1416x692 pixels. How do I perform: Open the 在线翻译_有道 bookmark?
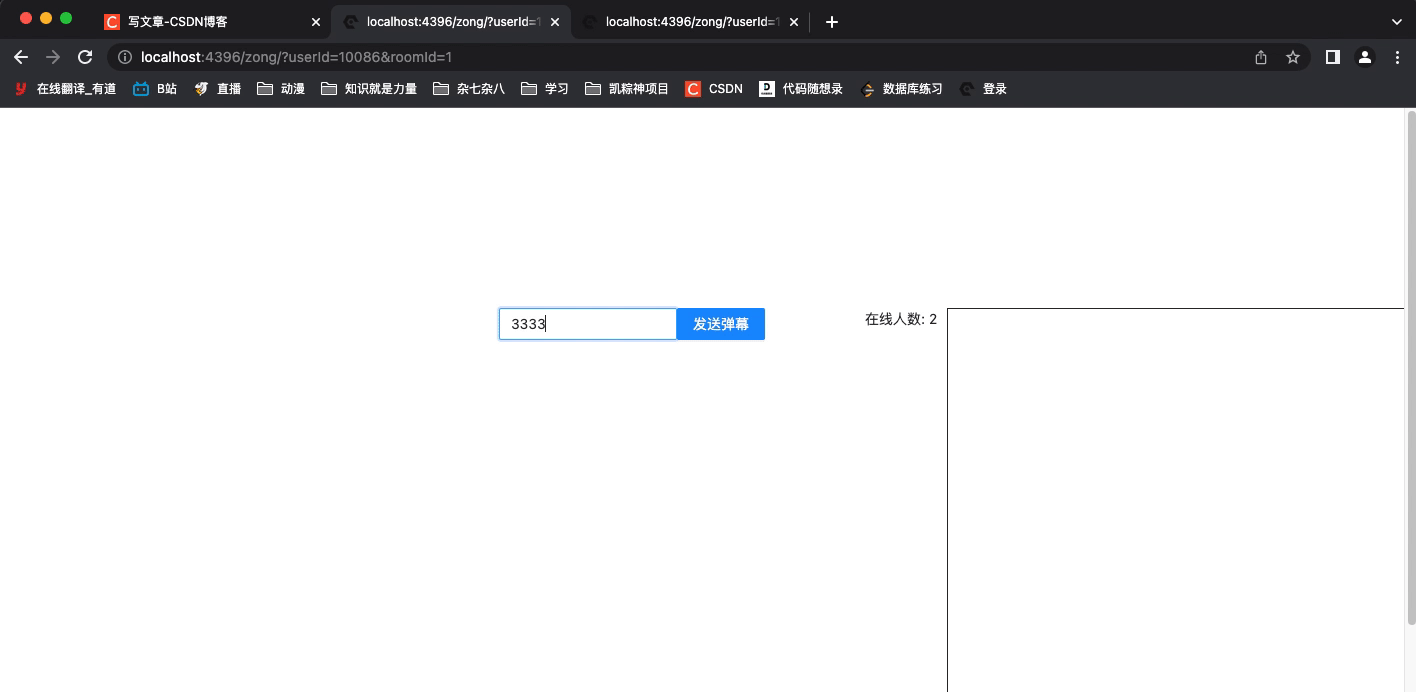coord(65,89)
